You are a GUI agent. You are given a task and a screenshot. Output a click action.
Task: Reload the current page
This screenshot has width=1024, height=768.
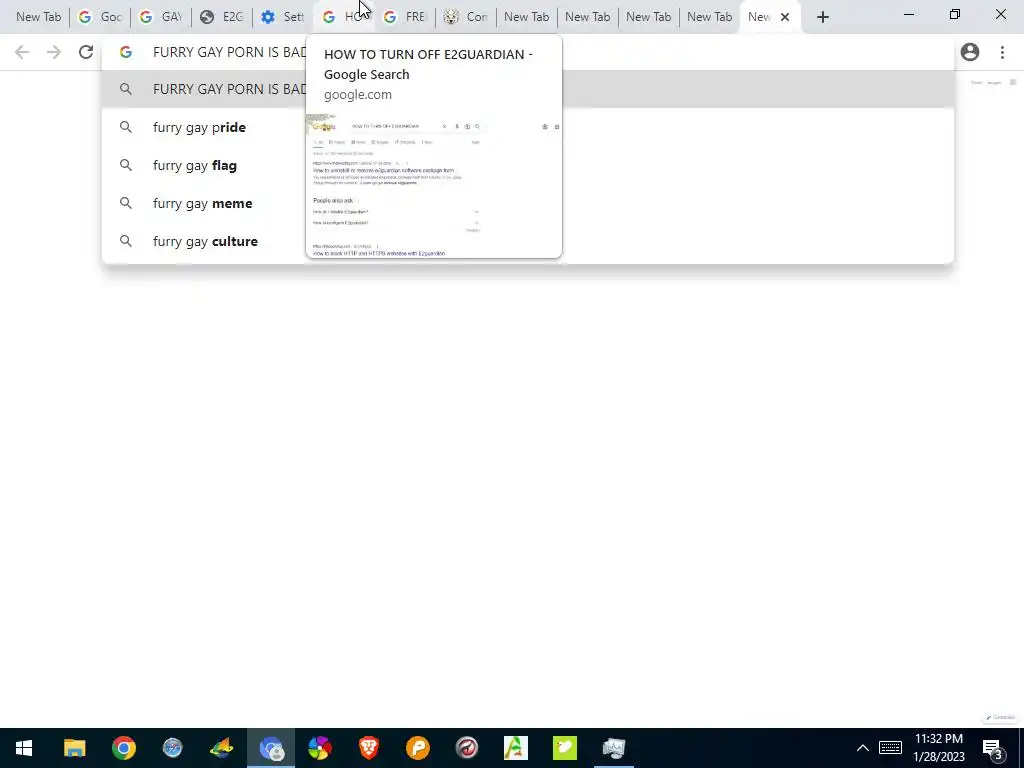(x=86, y=52)
